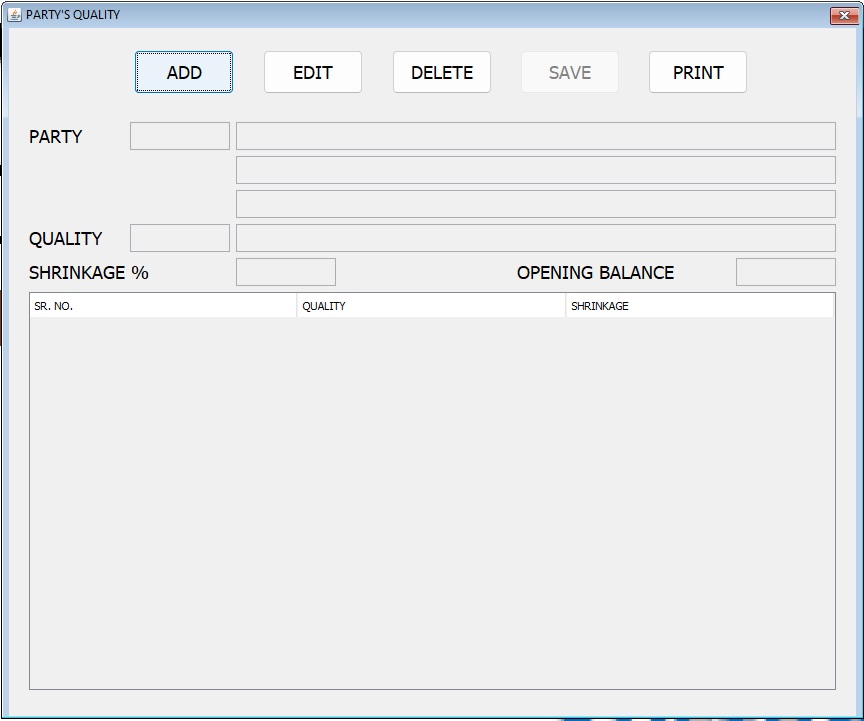The height and width of the screenshot is (721, 864).
Task: Click the SR. NO. column header
Action: (x=163, y=306)
